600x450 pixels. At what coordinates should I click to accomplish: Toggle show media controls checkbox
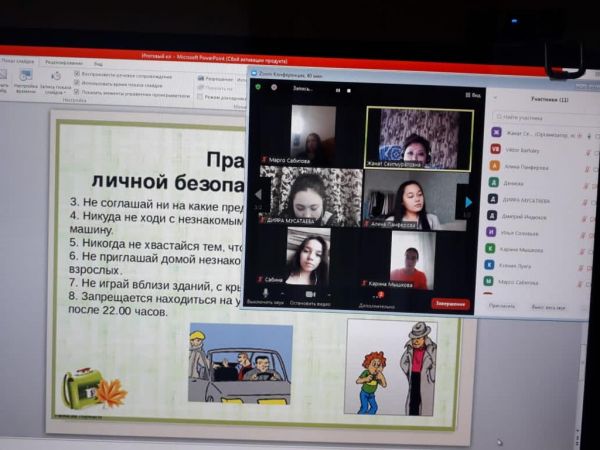(78, 94)
